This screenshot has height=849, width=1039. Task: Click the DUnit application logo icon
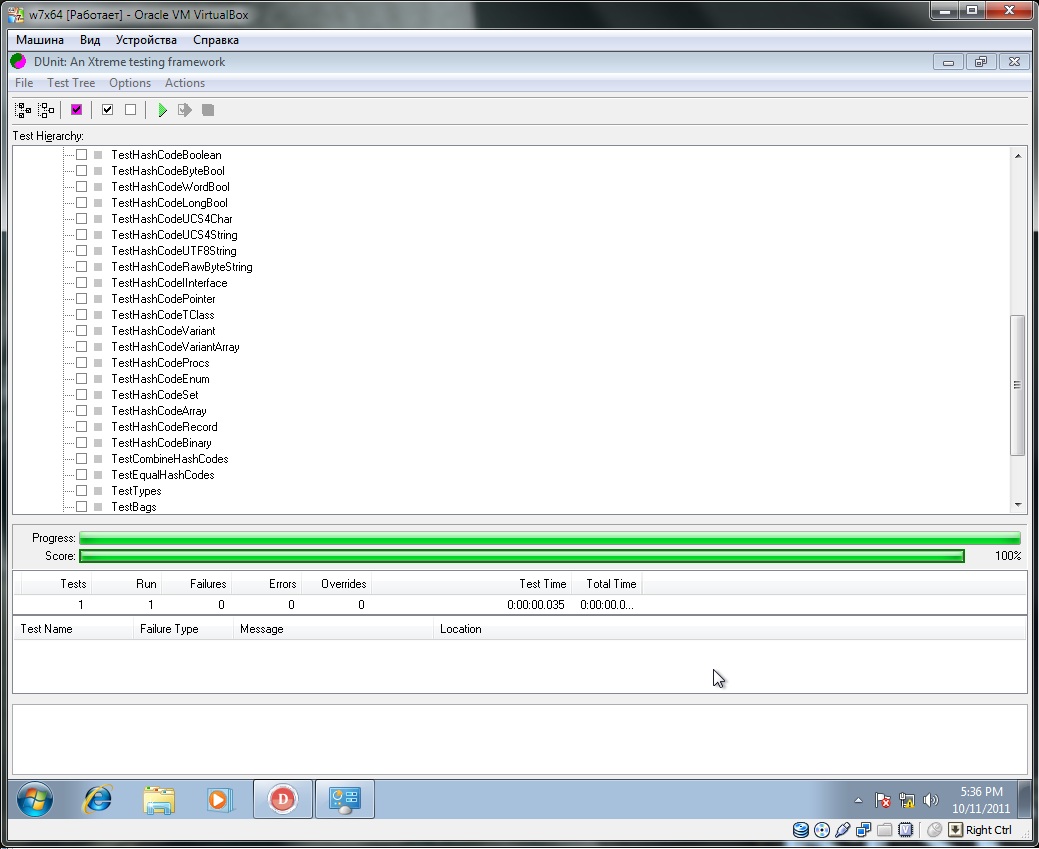coord(19,62)
